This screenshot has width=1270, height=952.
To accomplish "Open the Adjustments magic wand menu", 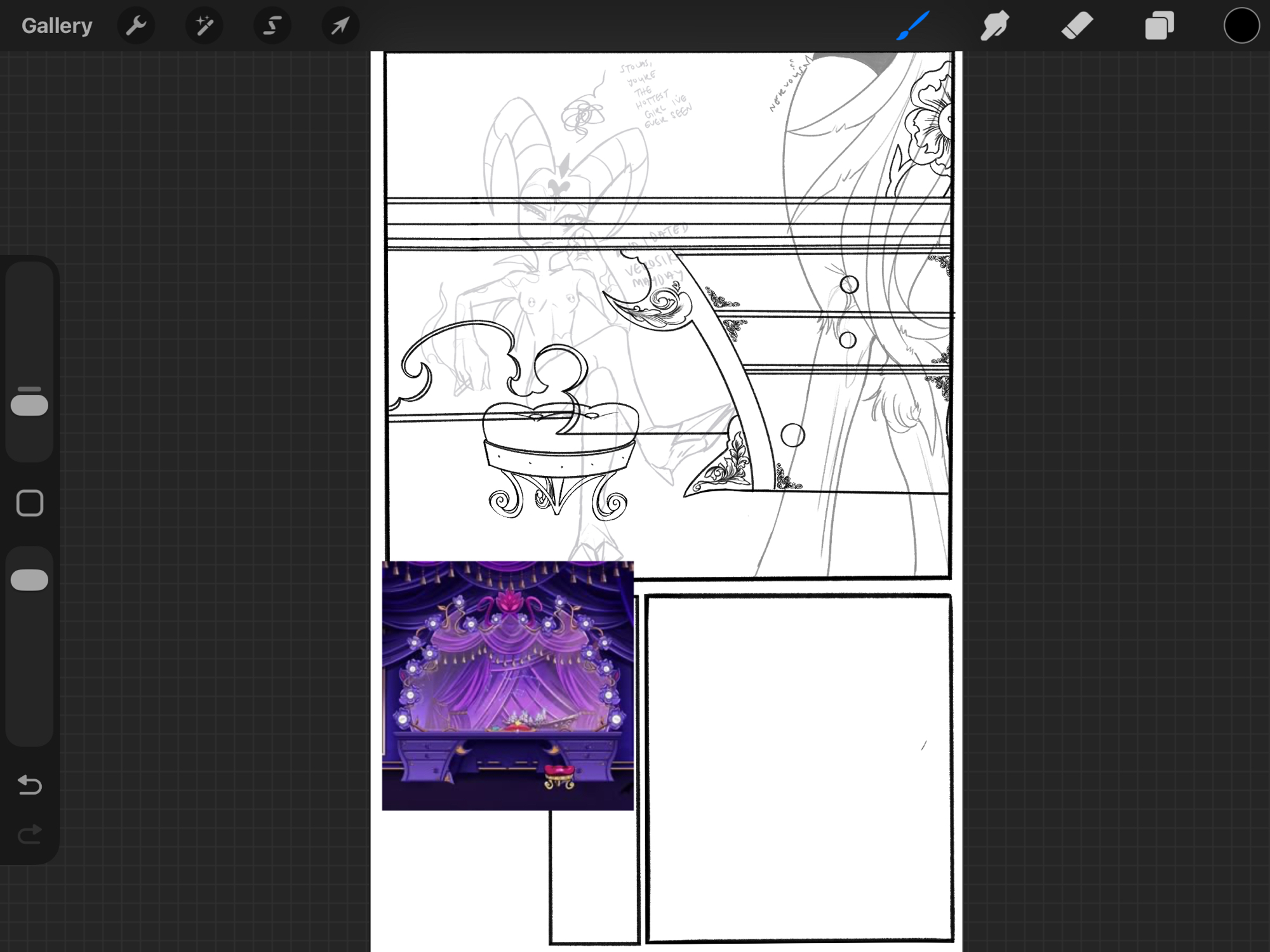I will pyautogui.click(x=204, y=26).
